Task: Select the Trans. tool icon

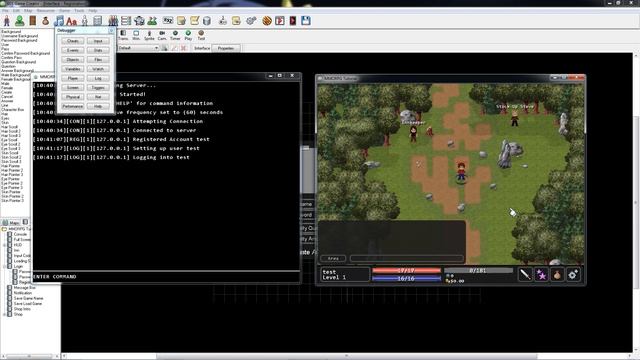Action: 123,35
